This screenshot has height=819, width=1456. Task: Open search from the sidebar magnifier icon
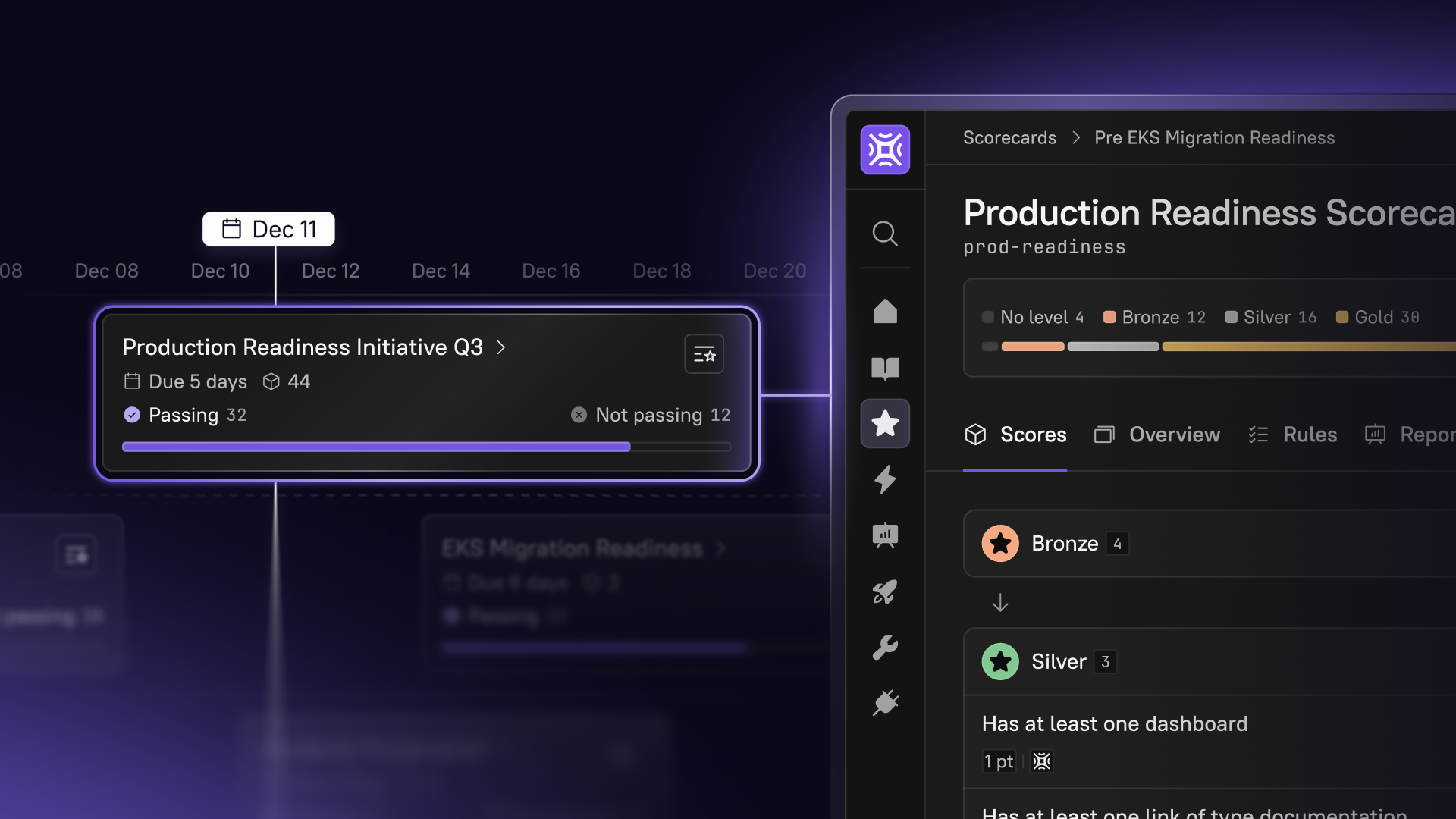pyautogui.click(x=885, y=234)
